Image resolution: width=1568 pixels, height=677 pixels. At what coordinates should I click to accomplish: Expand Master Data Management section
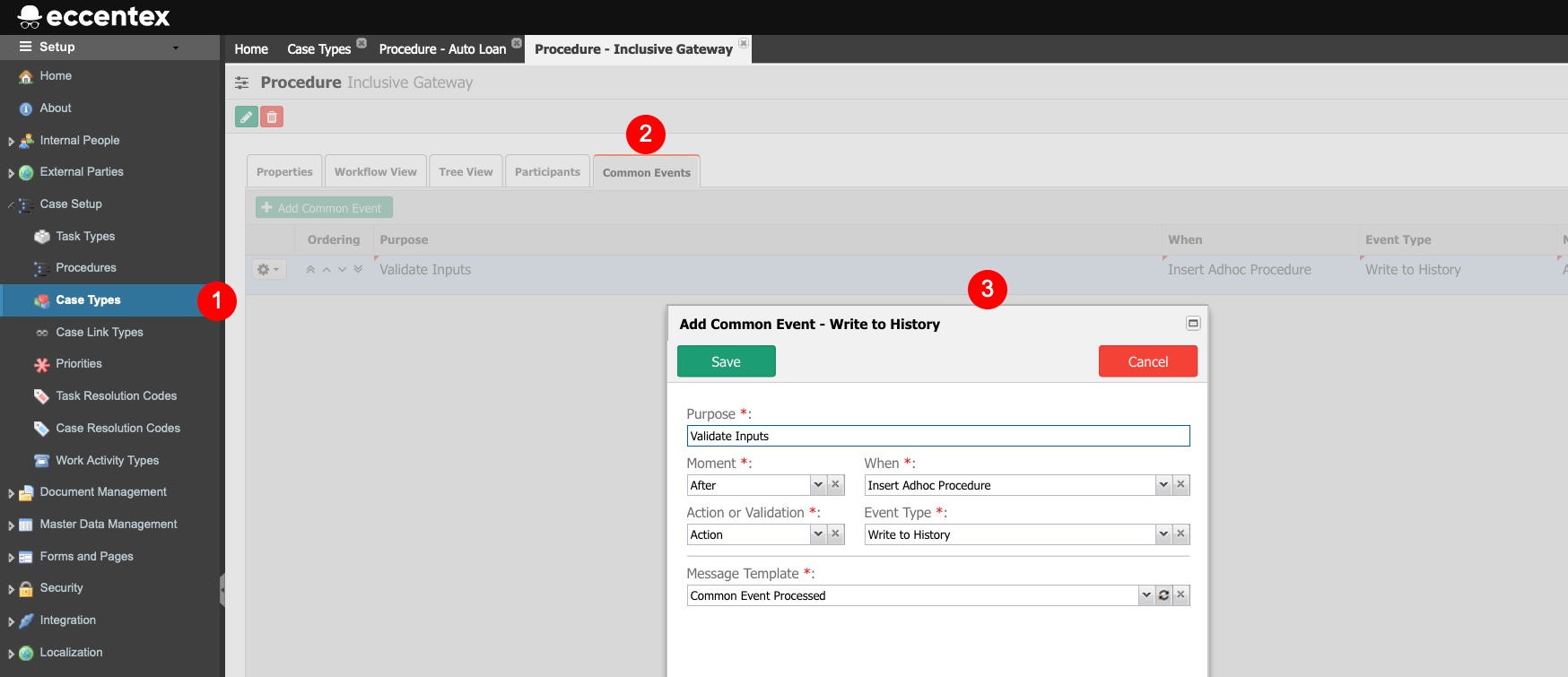coord(11,525)
